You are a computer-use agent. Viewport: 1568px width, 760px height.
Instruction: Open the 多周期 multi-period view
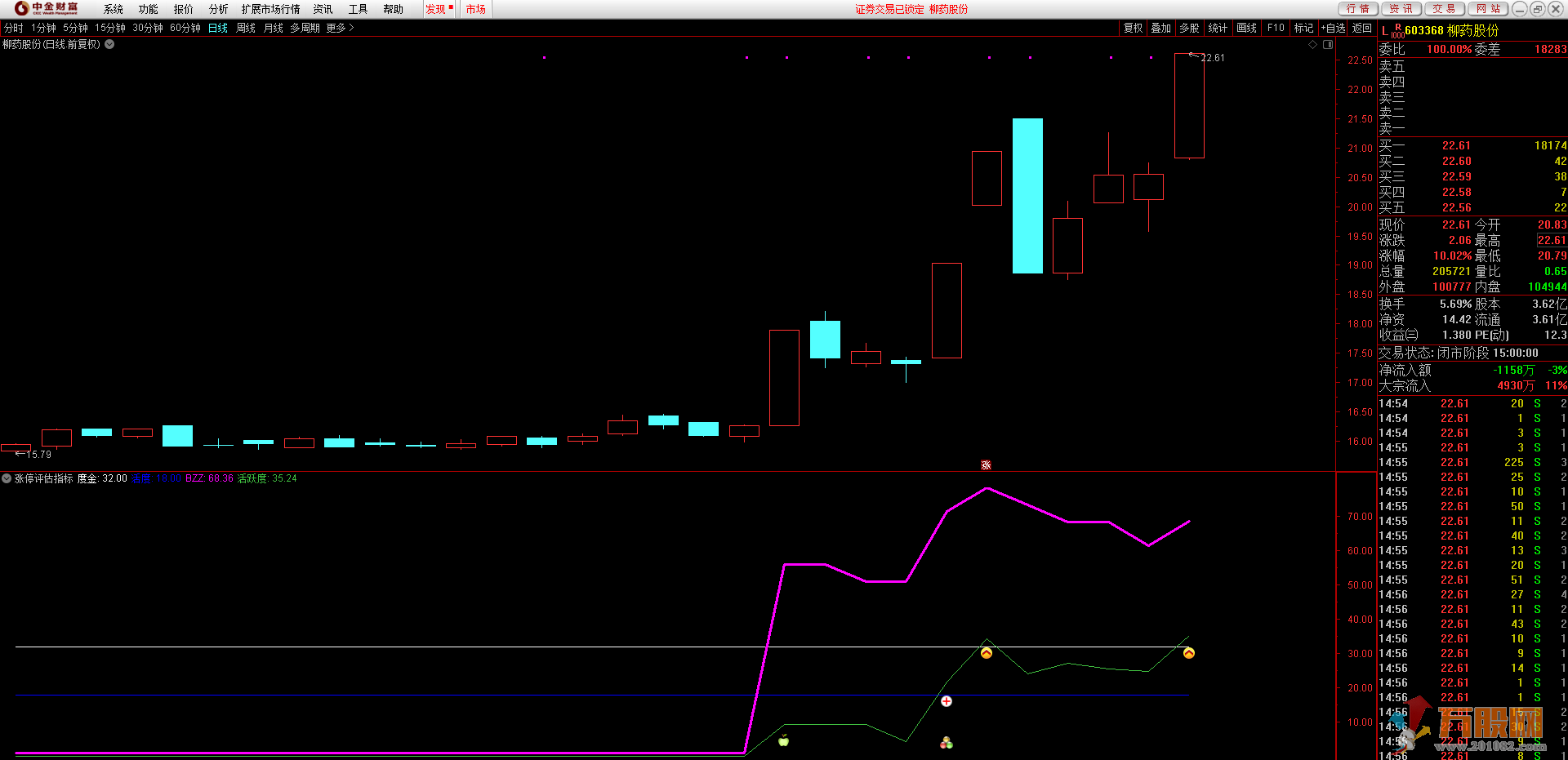pyautogui.click(x=305, y=28)
